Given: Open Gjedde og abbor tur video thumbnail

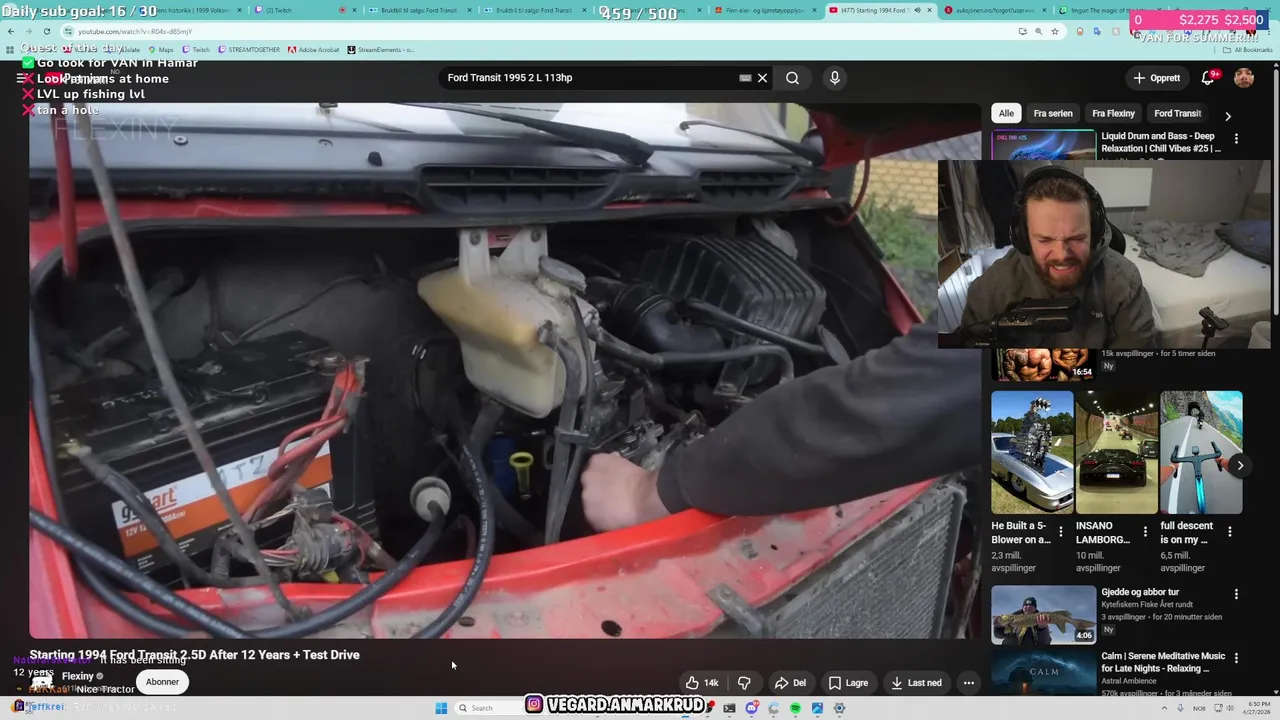Looking at the screenshot, I should click(x=1043, y=614).
